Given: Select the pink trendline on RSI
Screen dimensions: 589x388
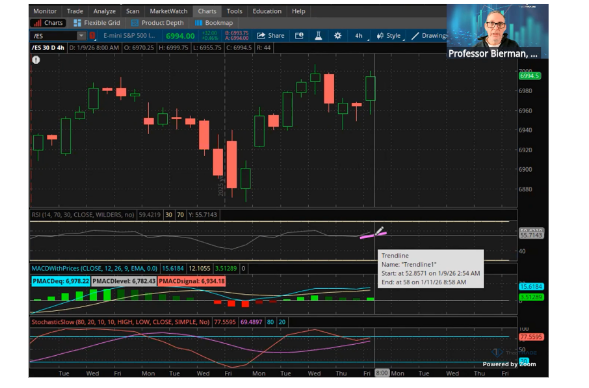Looking at the screenshot, I should [x=373, y=236].
